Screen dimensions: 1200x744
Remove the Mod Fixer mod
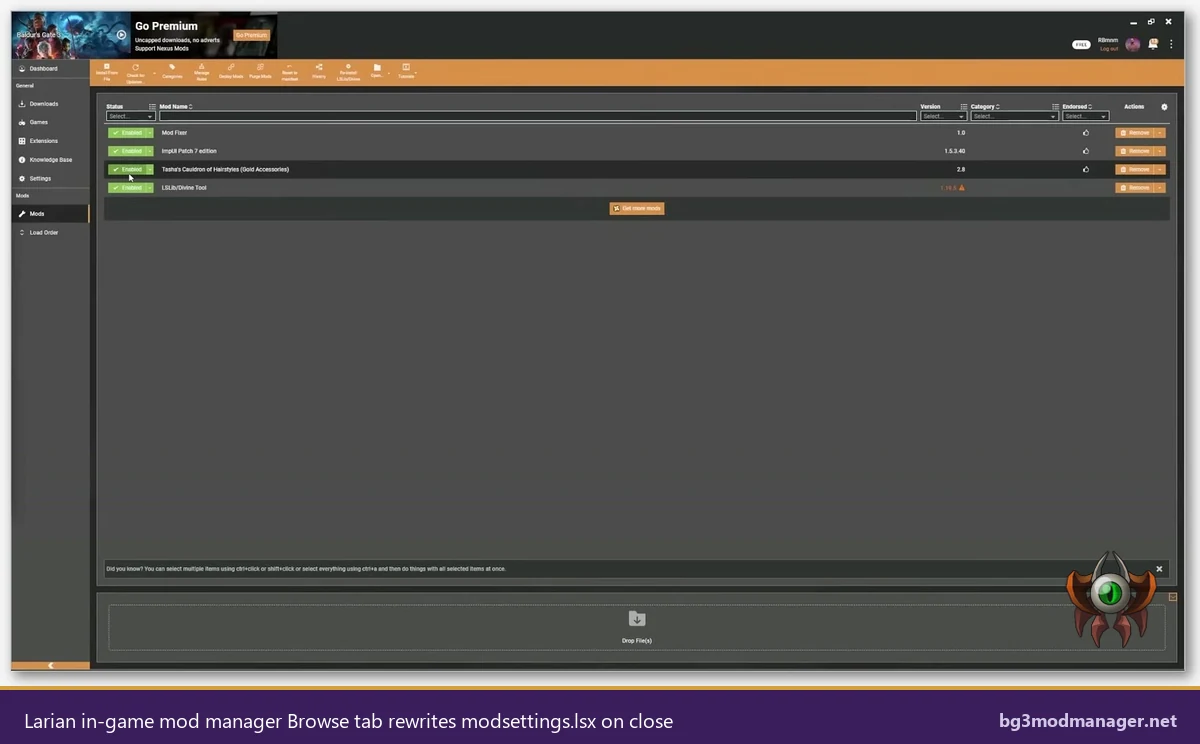tap(1135, 132)
